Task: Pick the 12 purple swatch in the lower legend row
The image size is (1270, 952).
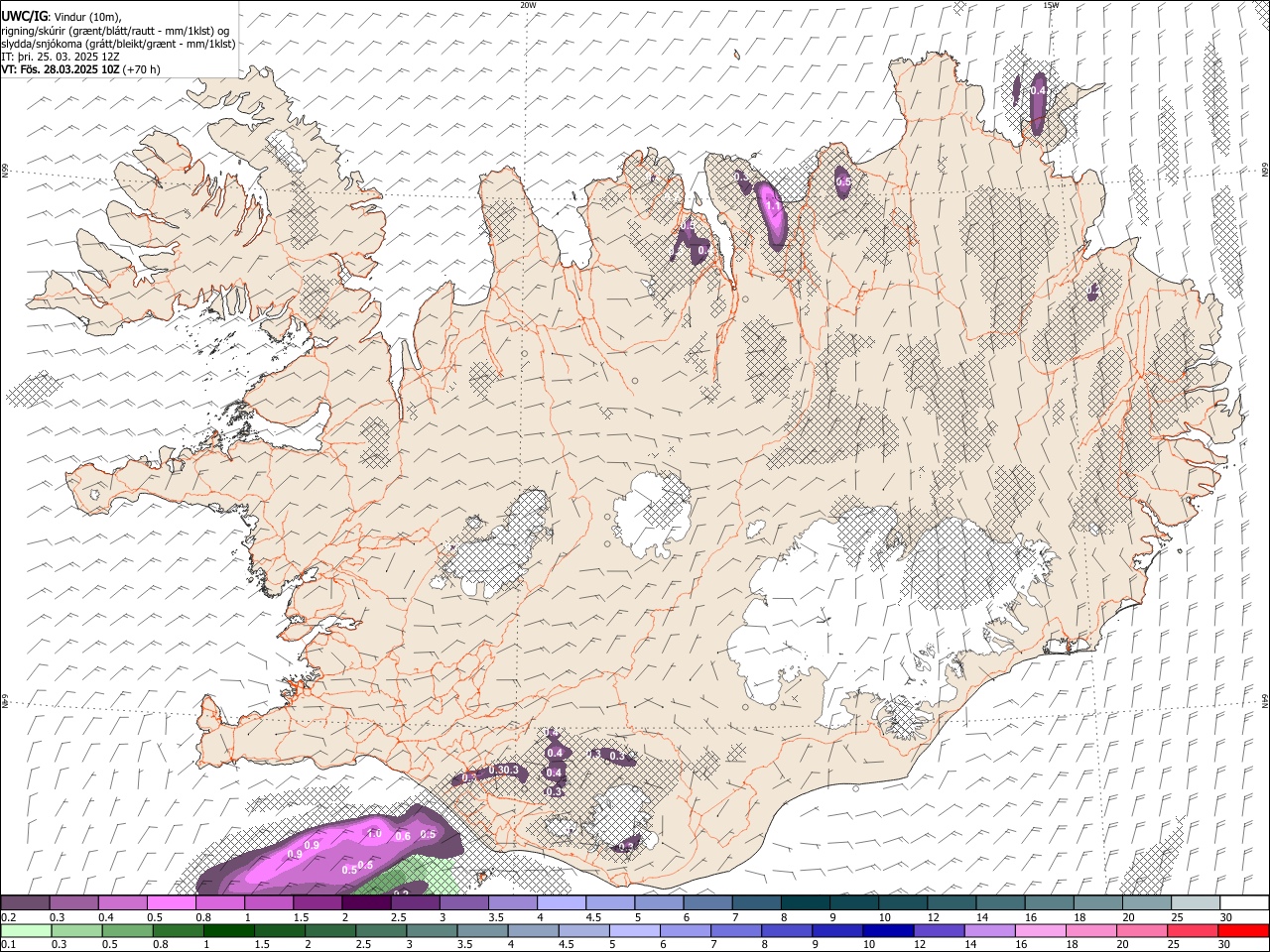Action: coord(939,930)
